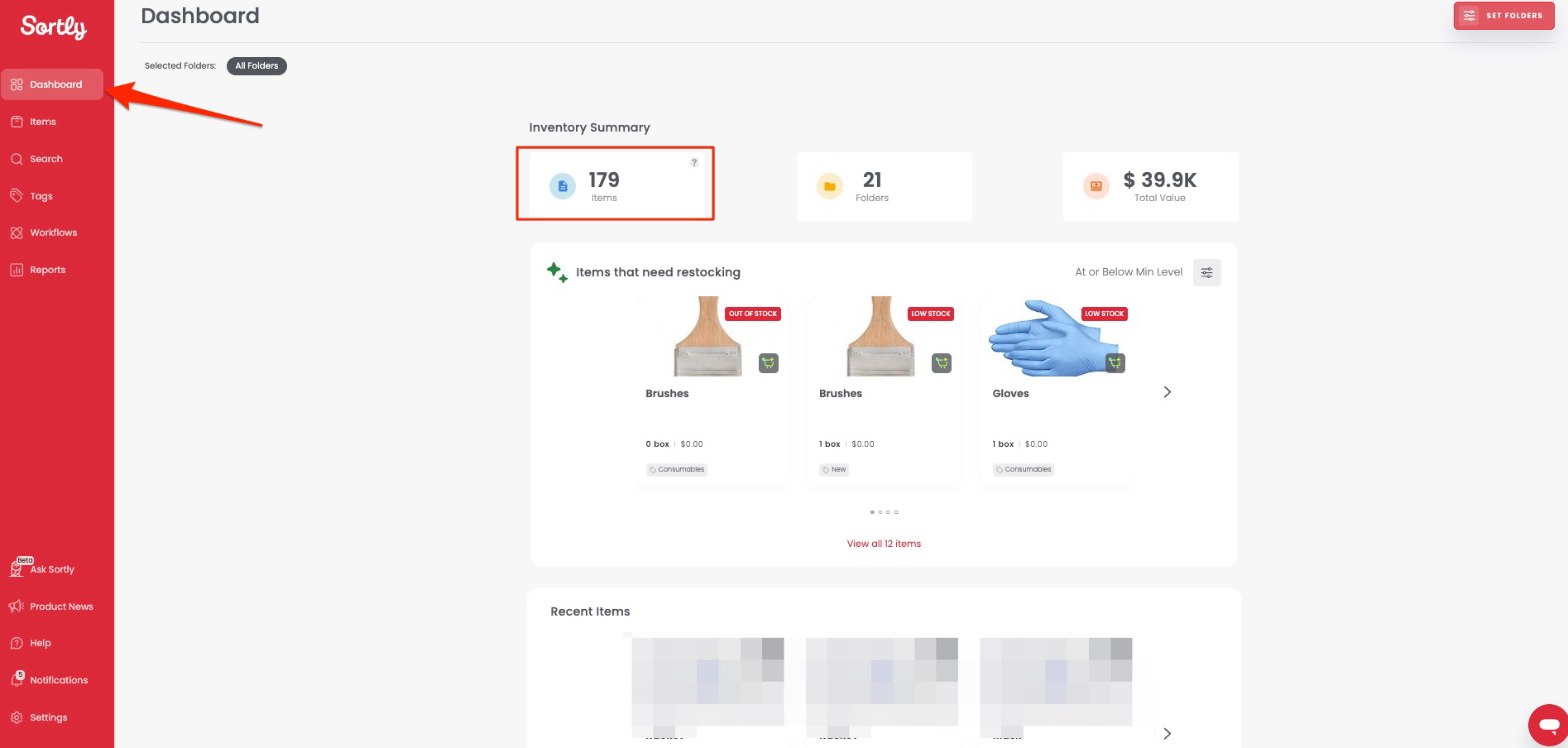Screen dimensions: 1568x748
Task: Jump to second carousel page dot
Action: (x=880, y=512)
